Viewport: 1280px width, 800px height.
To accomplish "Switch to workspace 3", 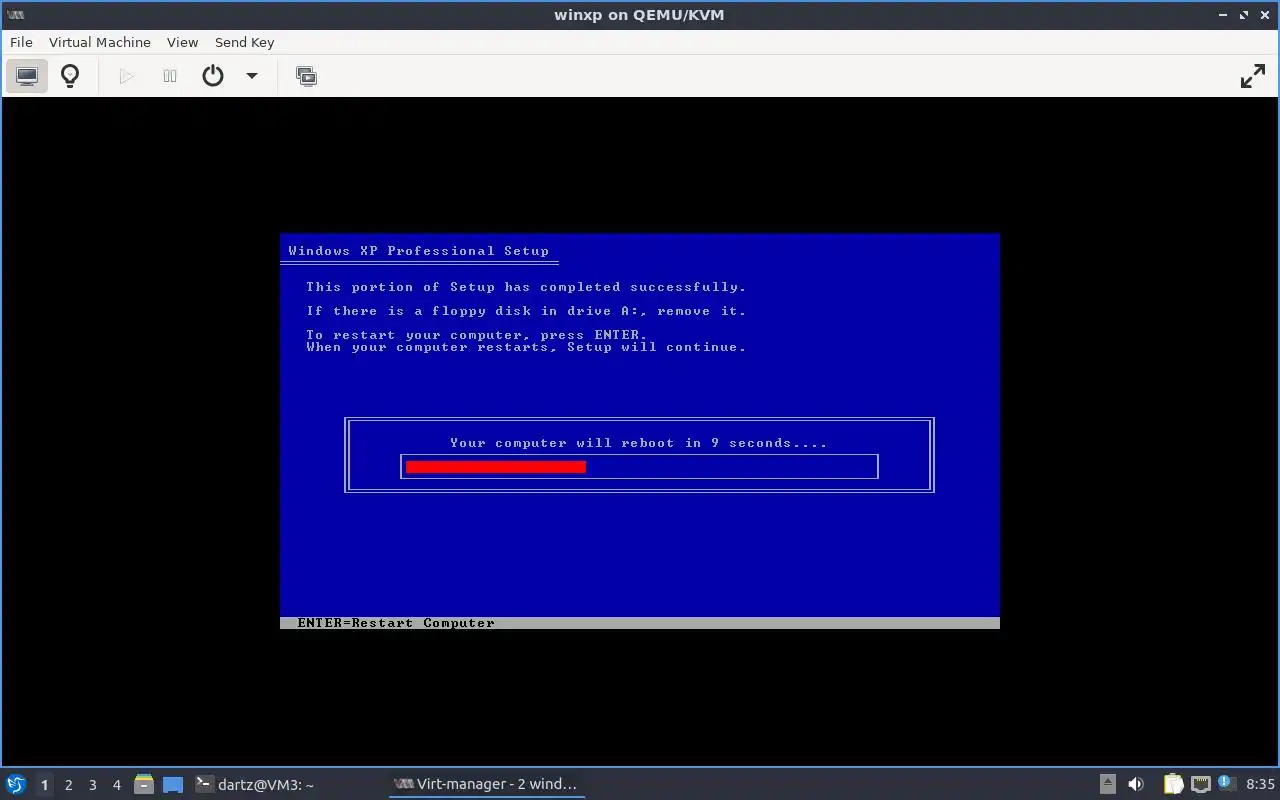I will [x=92, y=785].
